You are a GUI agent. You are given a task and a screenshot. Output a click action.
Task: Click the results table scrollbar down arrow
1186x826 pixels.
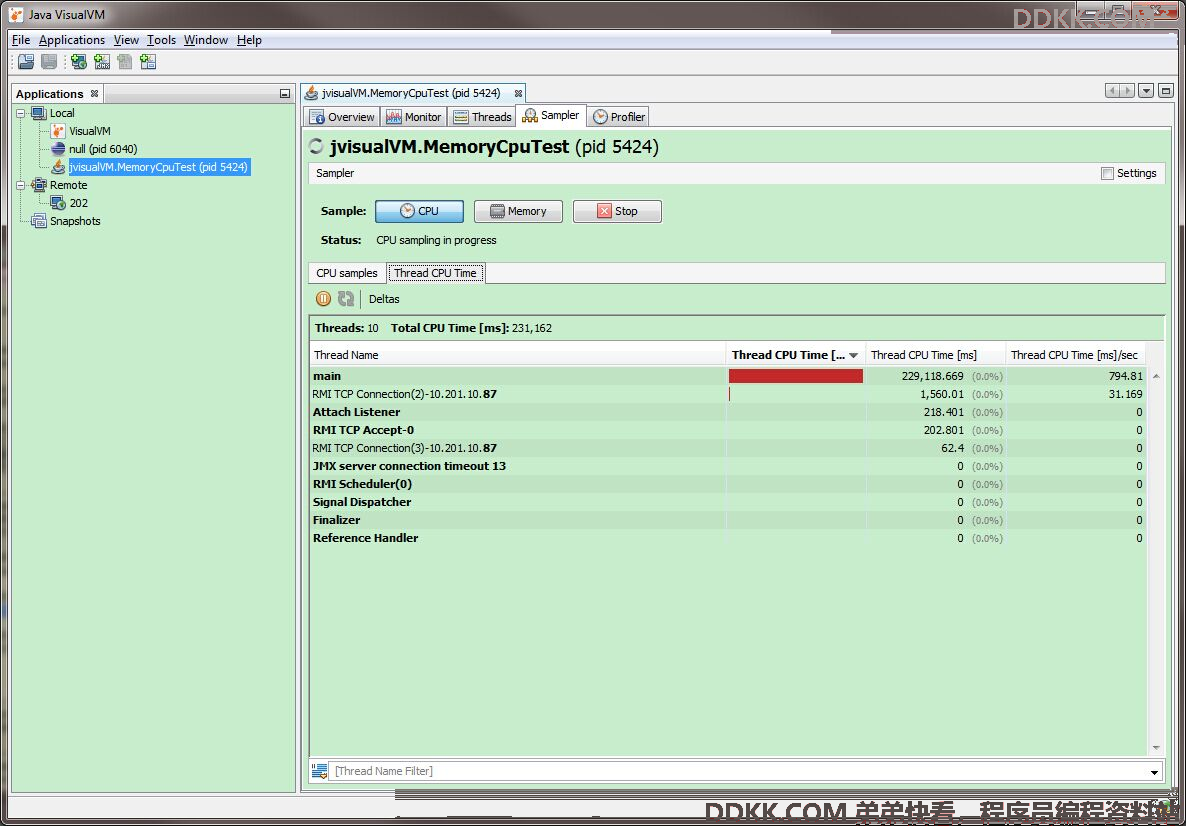1156,748
